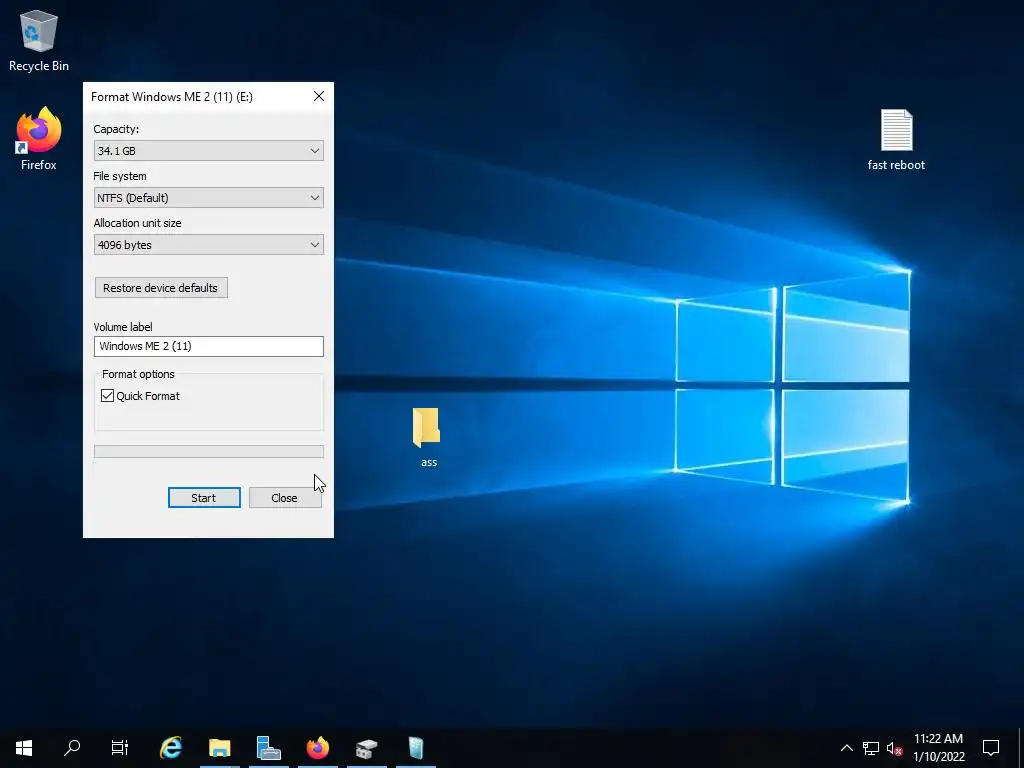The height and width of the screenshot is (768, 1024).
Task: Open the Allocation unit size dropdown
Action: click(209, 245)
